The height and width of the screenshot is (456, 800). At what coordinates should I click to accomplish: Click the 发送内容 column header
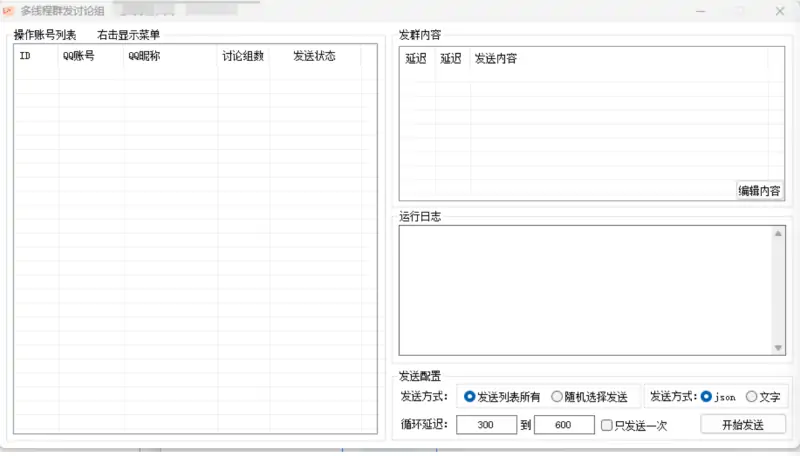point(619,59)
